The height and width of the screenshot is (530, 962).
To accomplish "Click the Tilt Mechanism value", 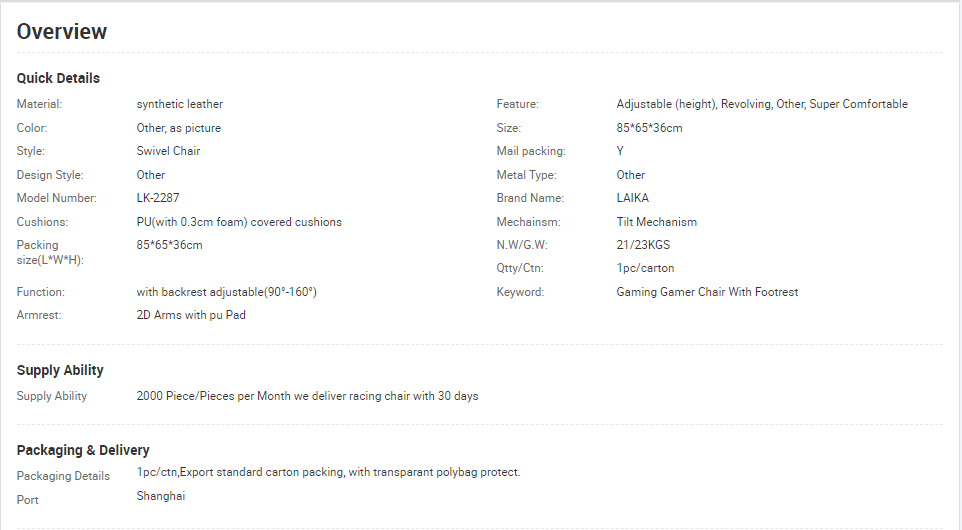I will (x=656, y=221).
